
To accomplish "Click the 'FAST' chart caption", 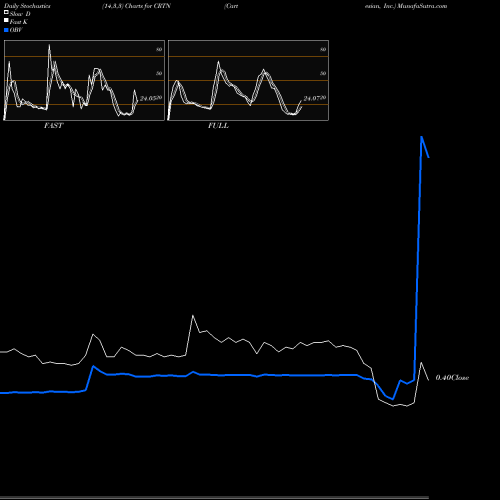I will 53,126.
